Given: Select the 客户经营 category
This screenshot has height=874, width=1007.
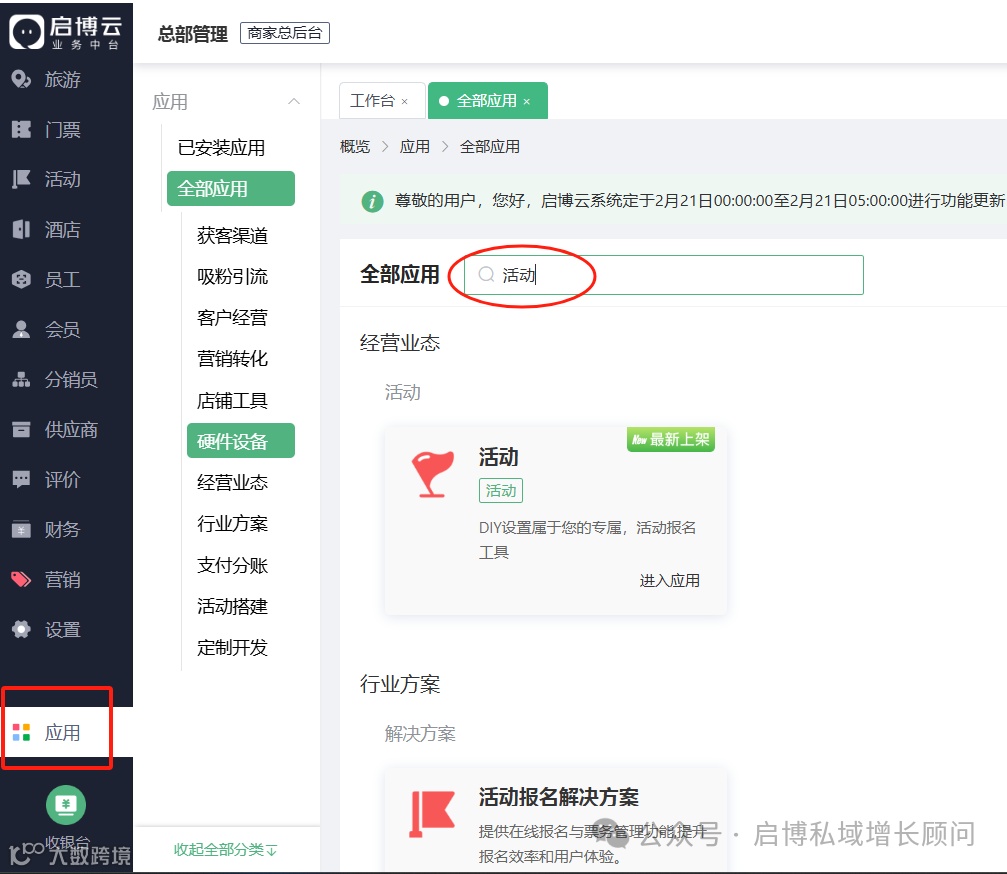Looking at the screenshot, I should pos(232,318).
